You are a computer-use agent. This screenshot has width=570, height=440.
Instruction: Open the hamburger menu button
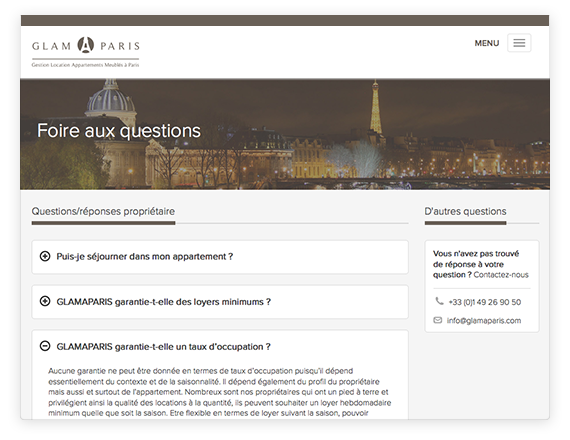point(519,43)
